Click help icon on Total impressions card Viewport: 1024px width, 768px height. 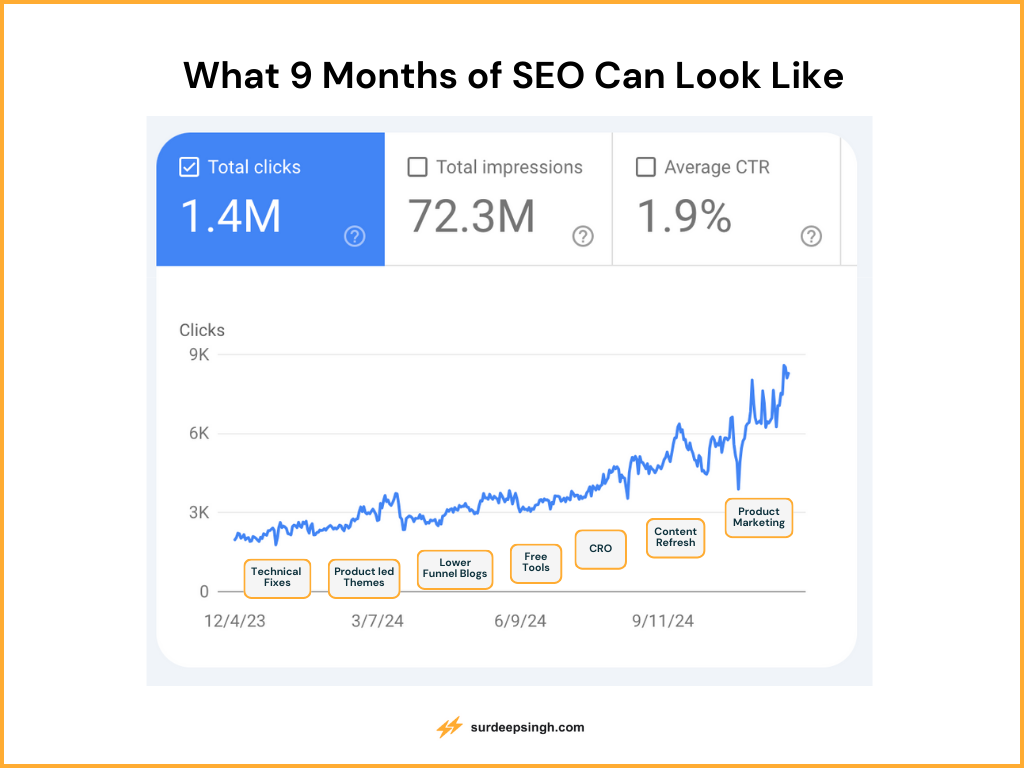(x=583, y=237)
